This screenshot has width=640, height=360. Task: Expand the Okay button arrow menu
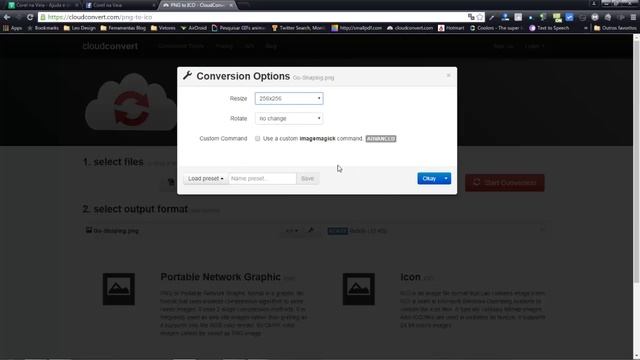[446, 178]
